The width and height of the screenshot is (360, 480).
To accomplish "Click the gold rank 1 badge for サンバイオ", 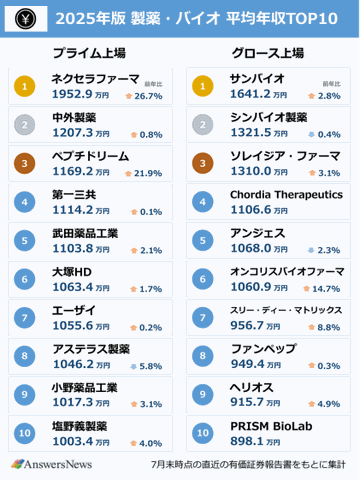I will click(x=203, y=86).
